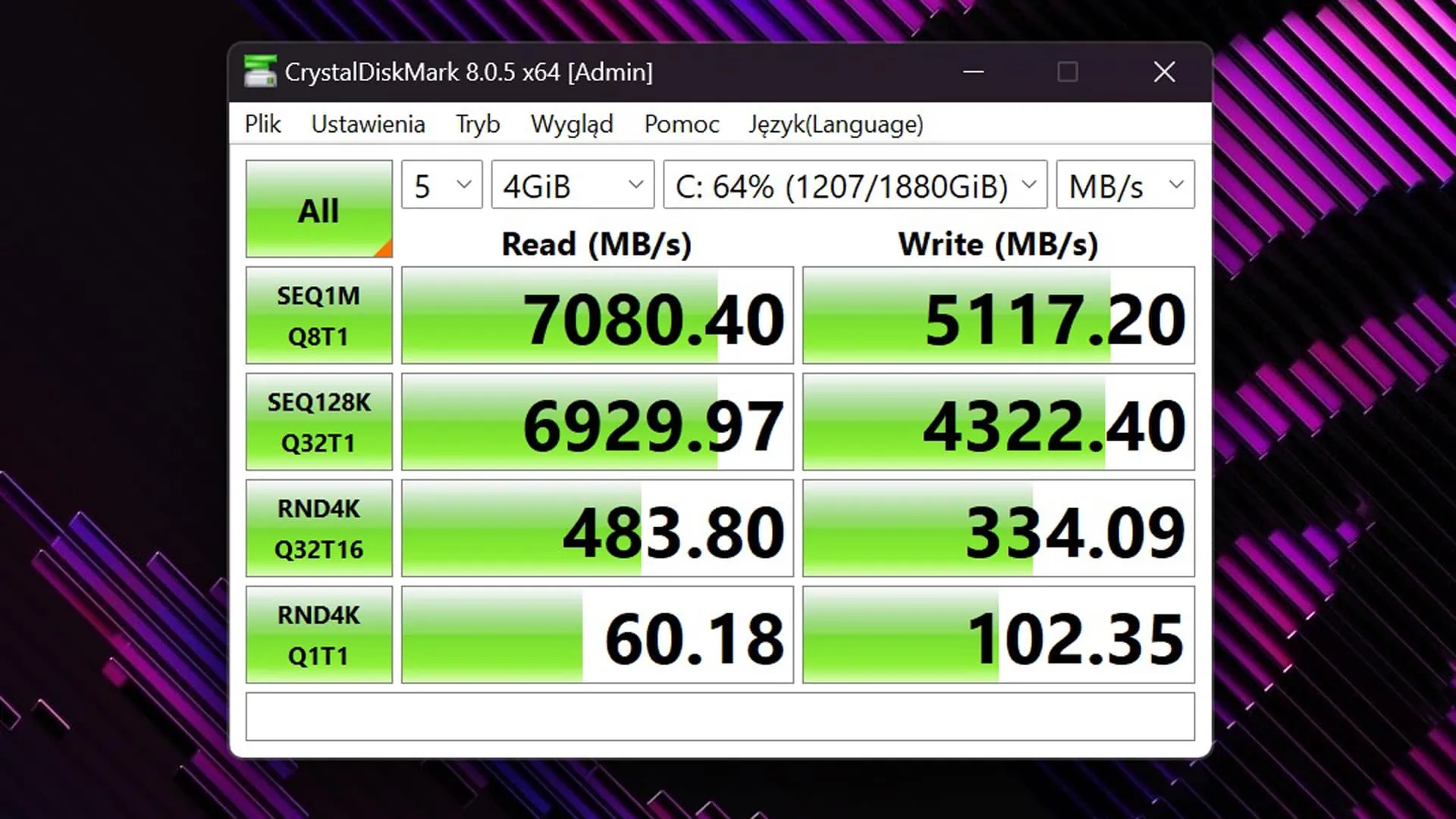Select the 483.80 read result
The width and height of the screenshot is (1456, 819).
coord(598,529)
